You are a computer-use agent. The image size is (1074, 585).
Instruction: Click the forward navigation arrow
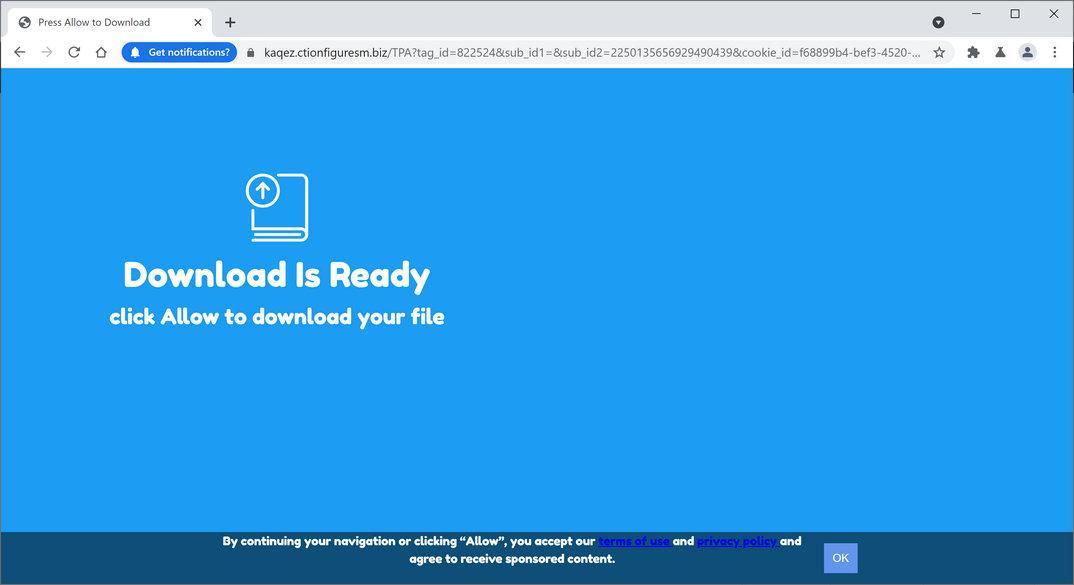[x=46, y=52]
